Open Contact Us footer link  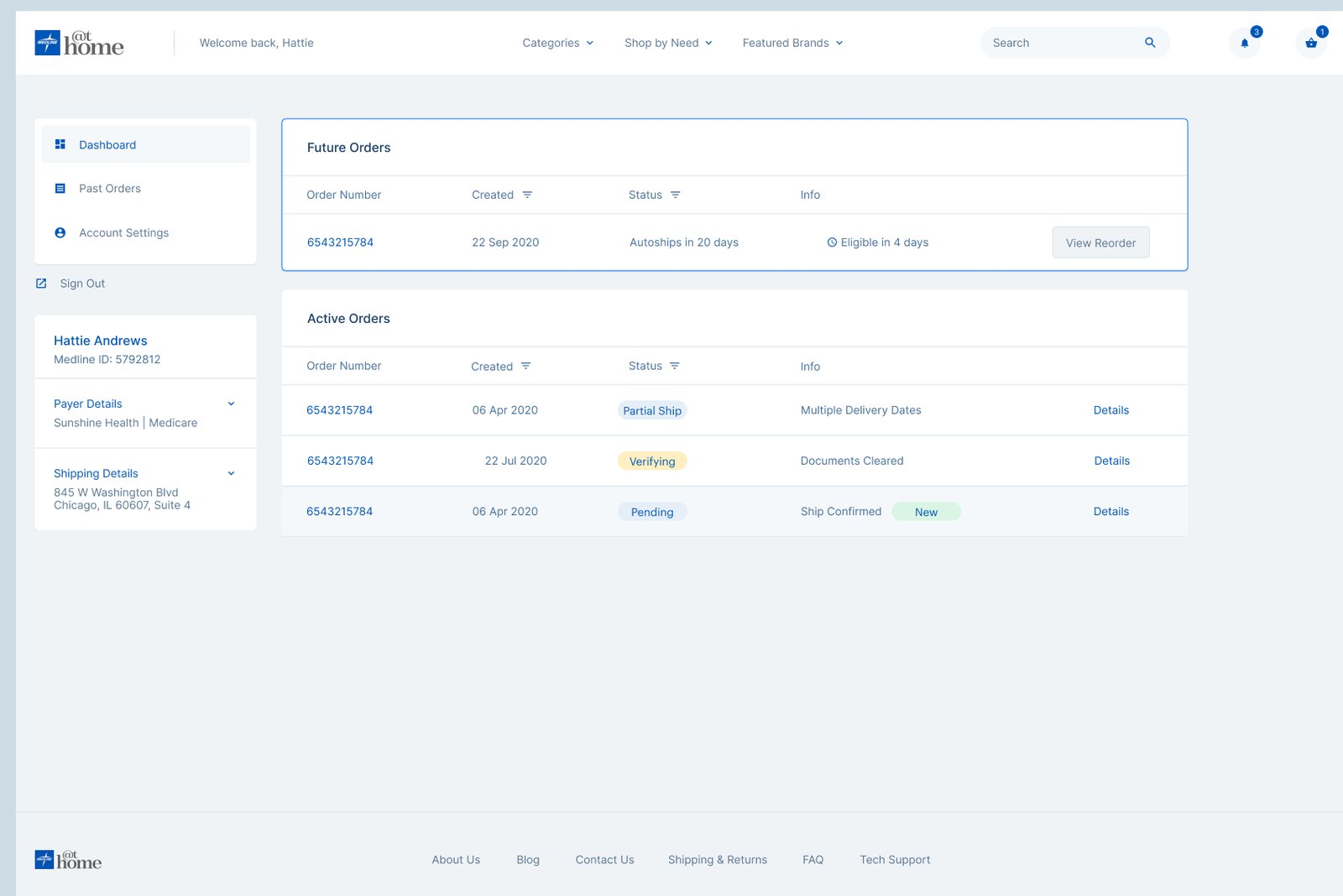[604, 860]
